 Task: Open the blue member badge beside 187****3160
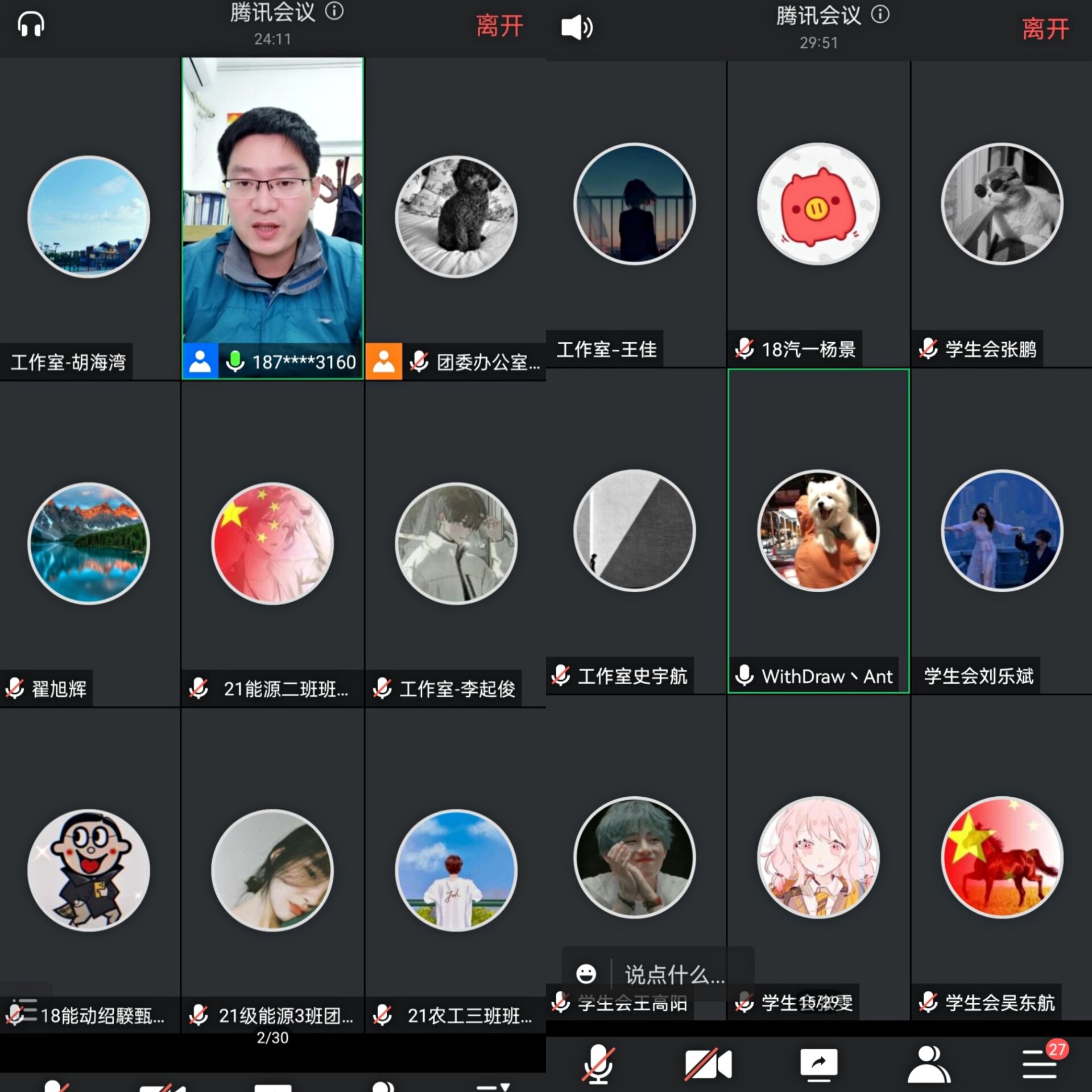pyautogui.click(x=200, y=361)
